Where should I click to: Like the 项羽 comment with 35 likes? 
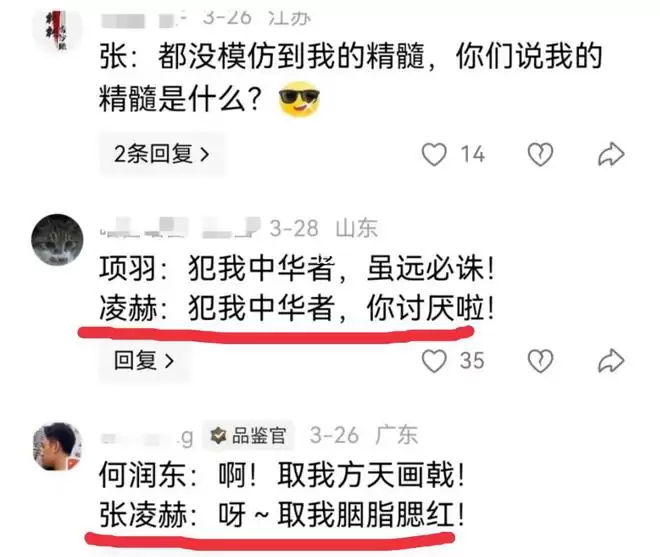click(434, 361)
